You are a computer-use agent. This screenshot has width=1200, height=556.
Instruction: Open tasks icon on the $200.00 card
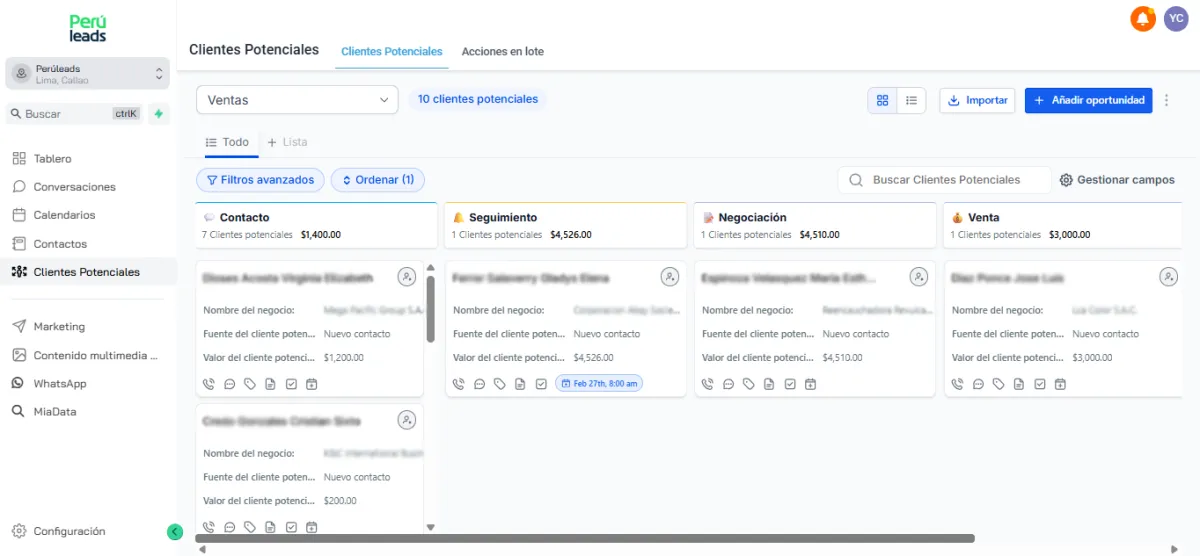pos(291,527)
